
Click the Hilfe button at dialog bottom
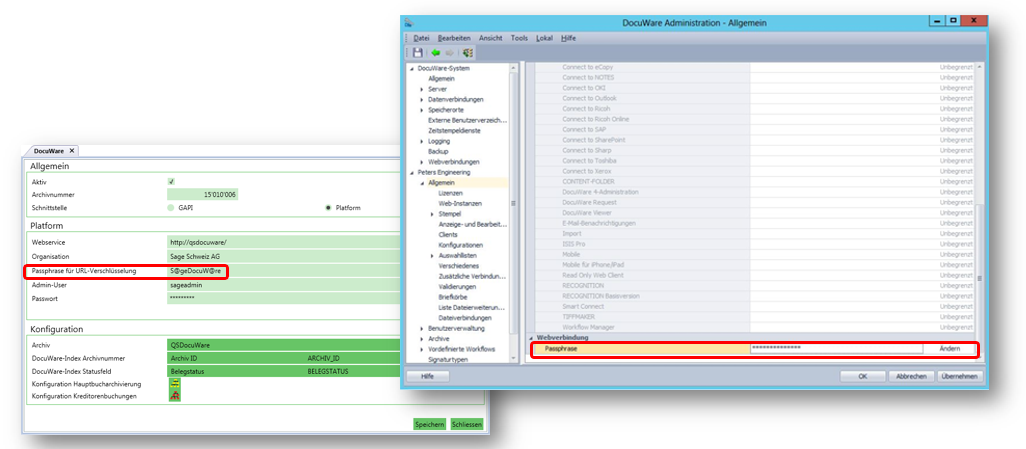tap(428, 376)
